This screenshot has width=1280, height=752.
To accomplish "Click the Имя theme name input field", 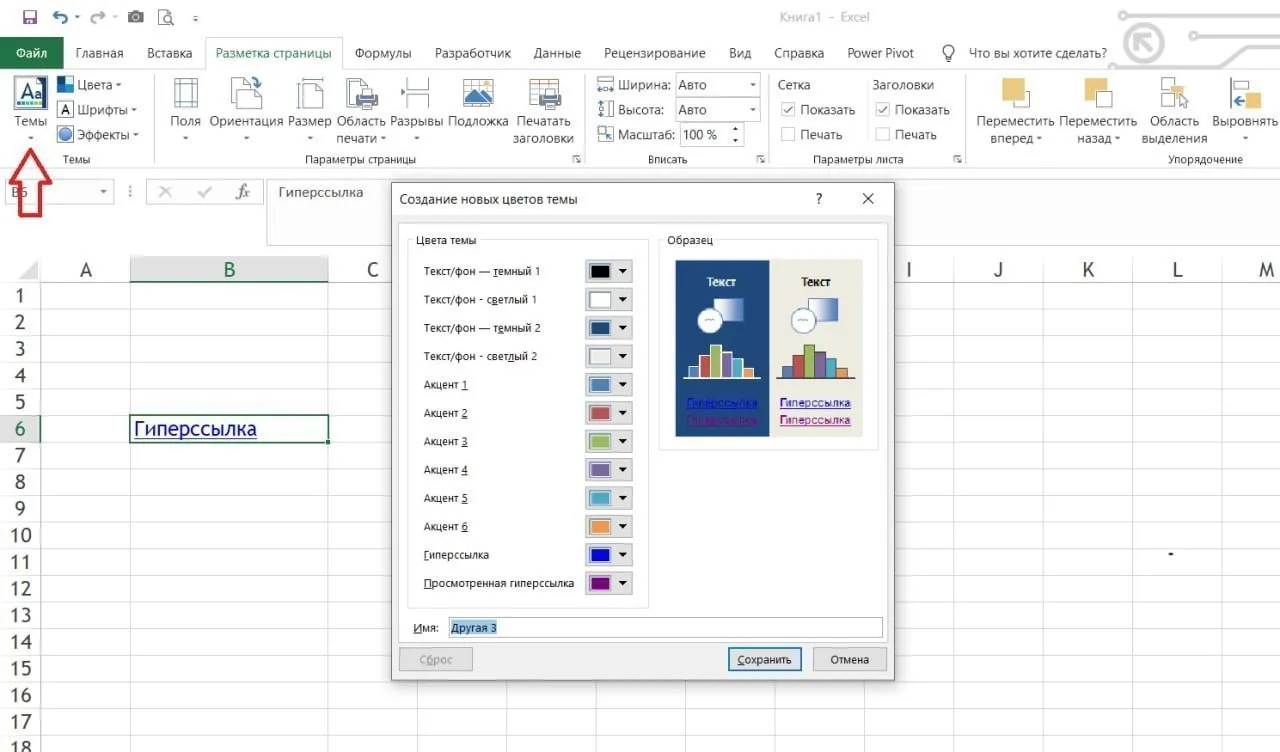I will click(x=665, y=627).
